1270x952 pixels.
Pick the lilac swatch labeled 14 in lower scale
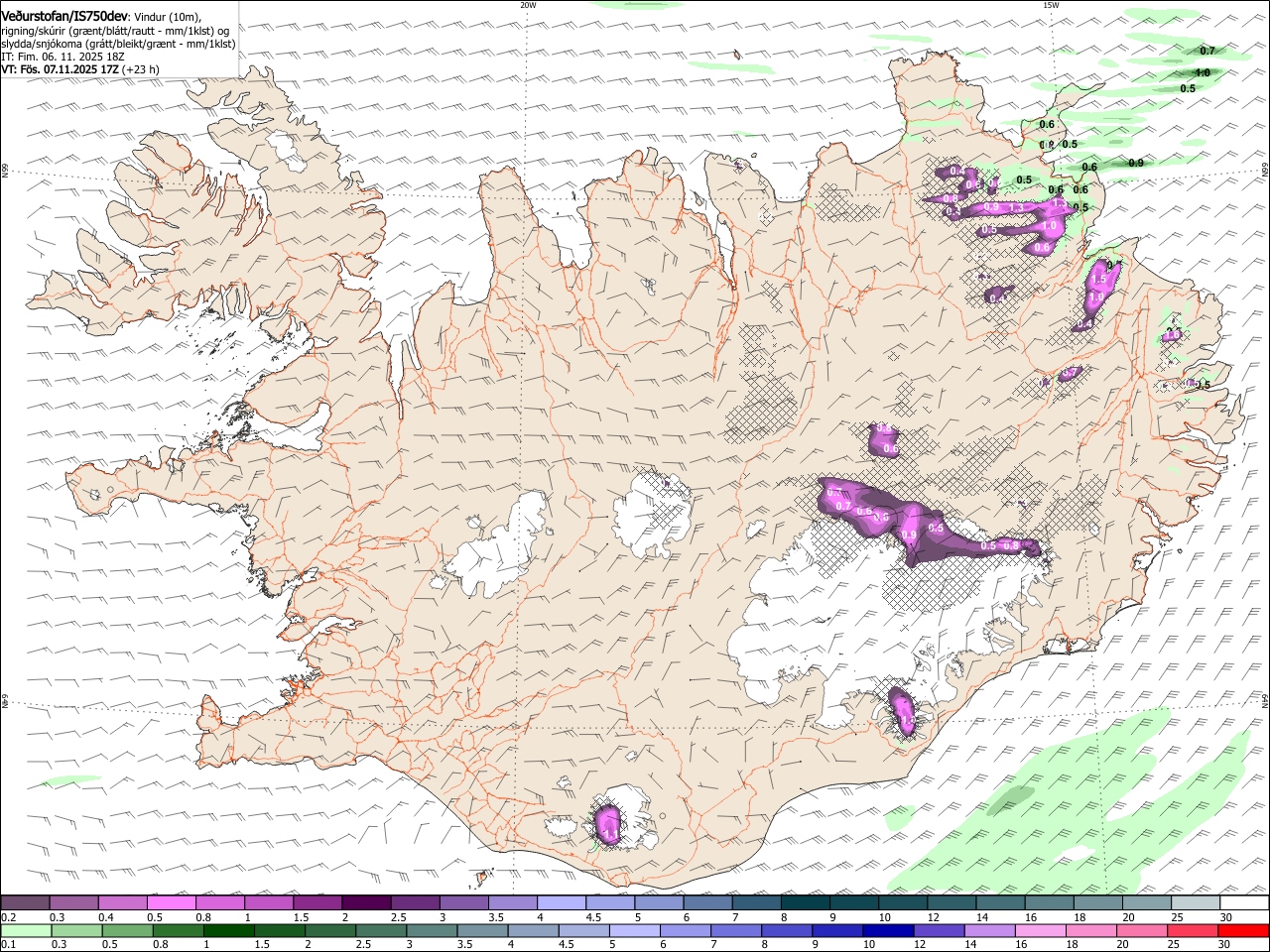[x=989, y=930]
